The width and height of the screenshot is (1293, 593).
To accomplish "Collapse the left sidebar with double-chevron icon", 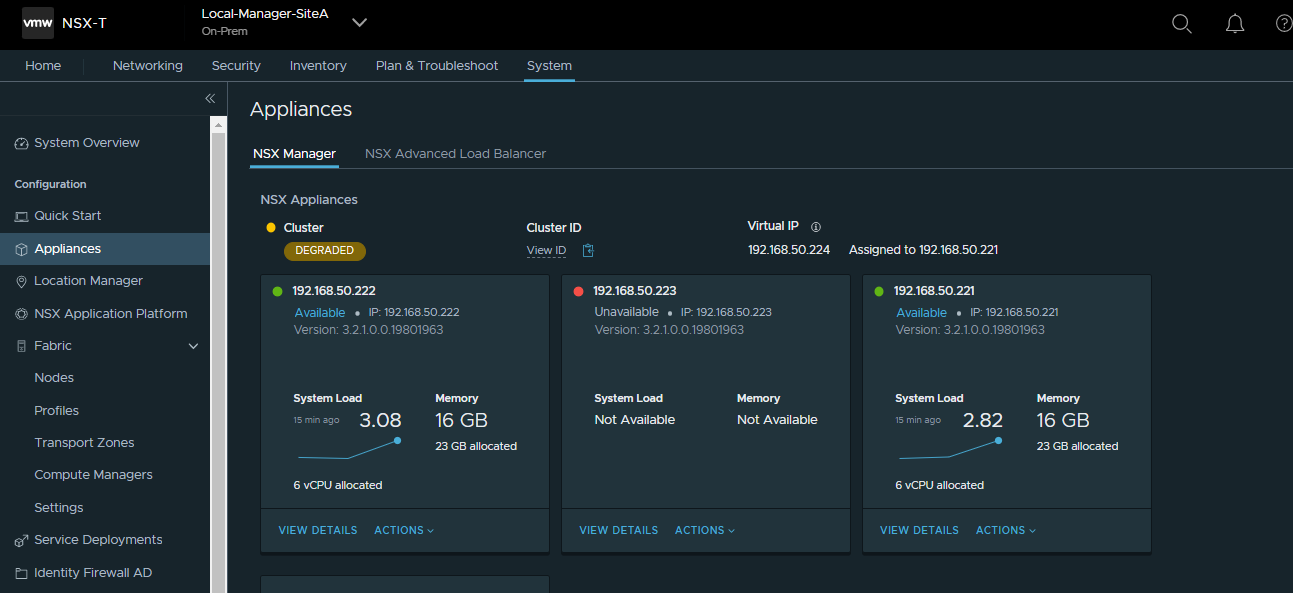I will 210,98.
